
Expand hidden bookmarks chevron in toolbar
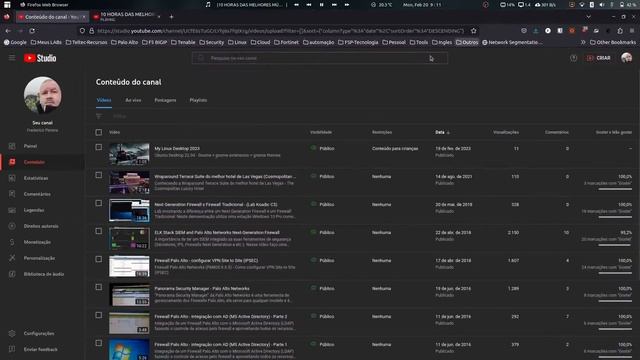click(x=583, y=42)
